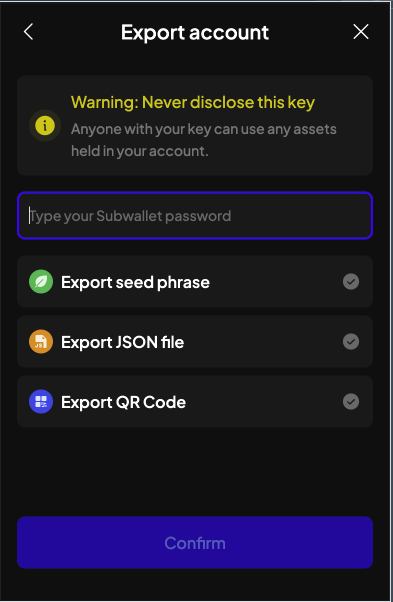Screen dimensions: 393x602
Task: Focus the Subwallet password input field
Action: [x=195, y=215]
